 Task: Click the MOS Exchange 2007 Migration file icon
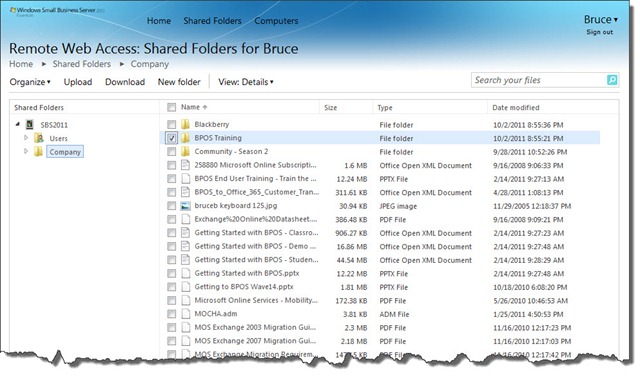click(185, 341)
